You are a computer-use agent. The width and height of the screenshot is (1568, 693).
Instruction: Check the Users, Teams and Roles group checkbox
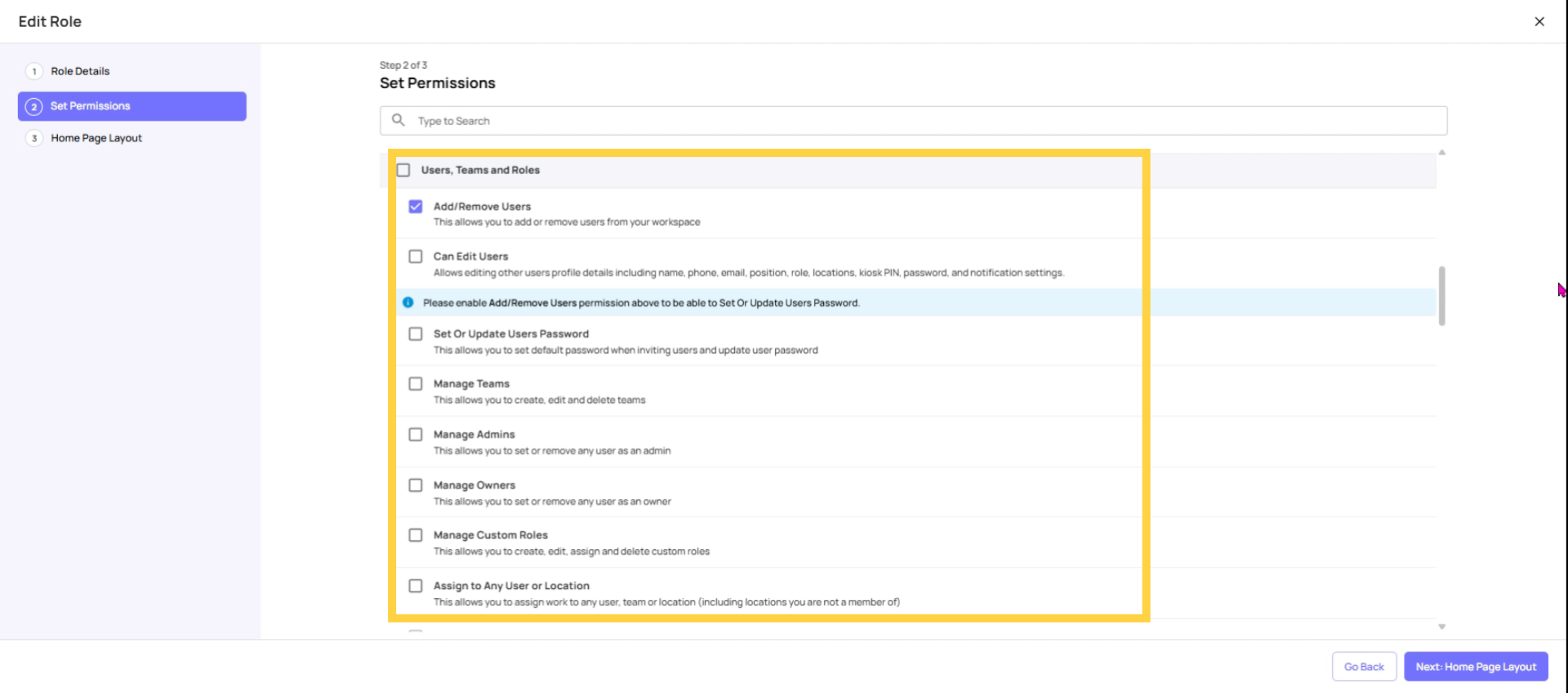click(403, 170)
